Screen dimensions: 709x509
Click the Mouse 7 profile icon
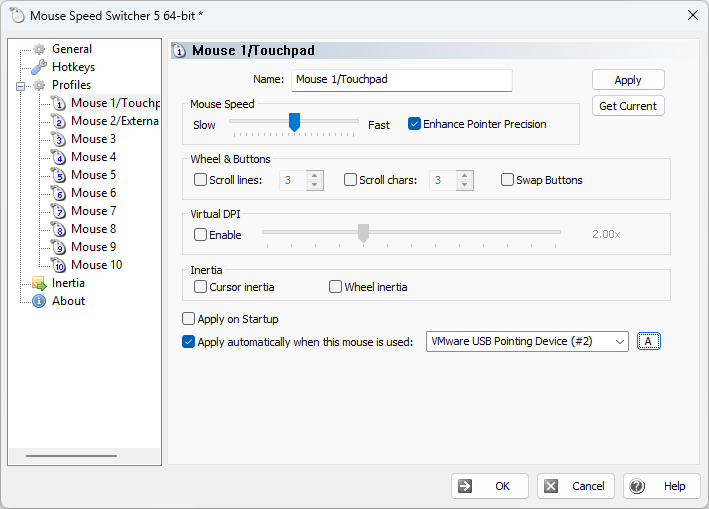pos(58,211)
